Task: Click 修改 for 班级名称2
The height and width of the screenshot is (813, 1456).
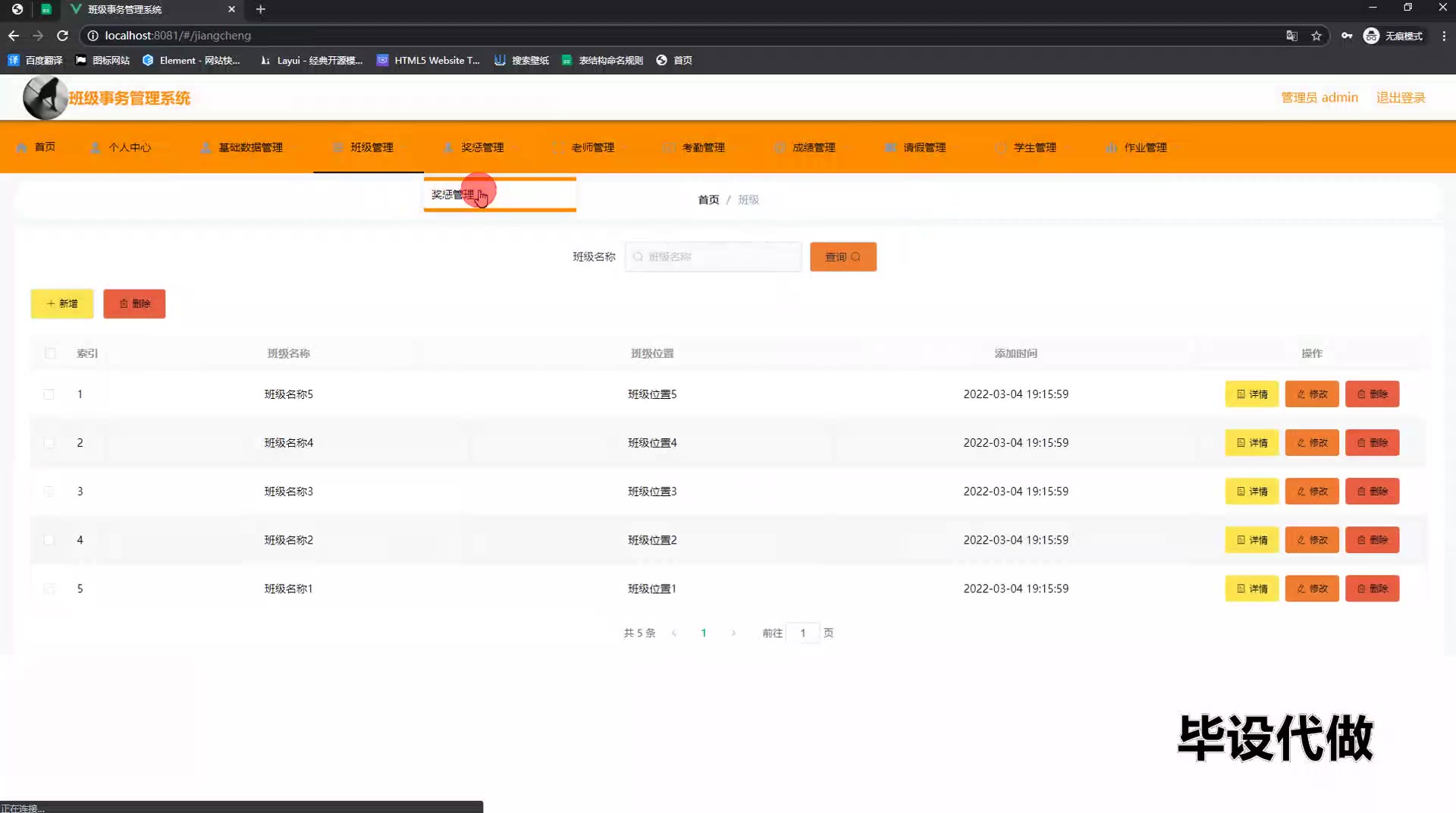Action: (1312, 540)
